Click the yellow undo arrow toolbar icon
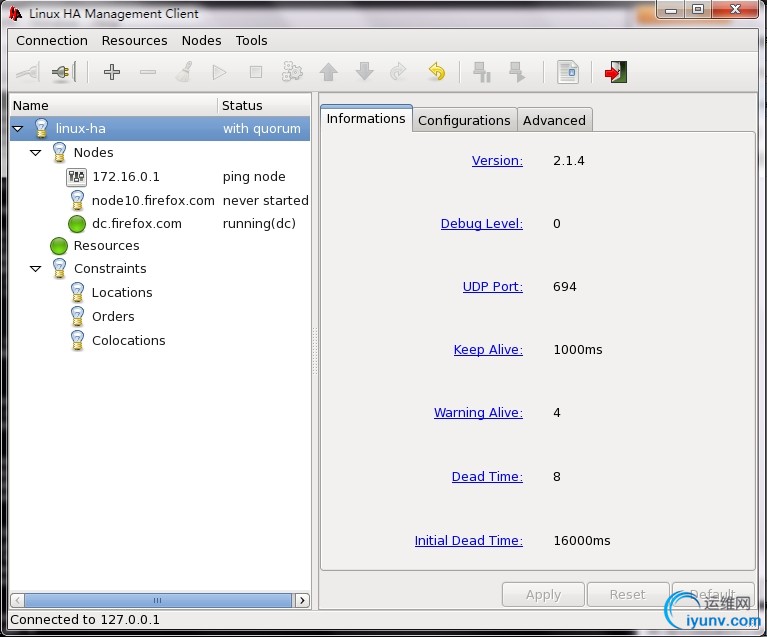Screen dimensions: 767x637 click(x=437, y=72)
